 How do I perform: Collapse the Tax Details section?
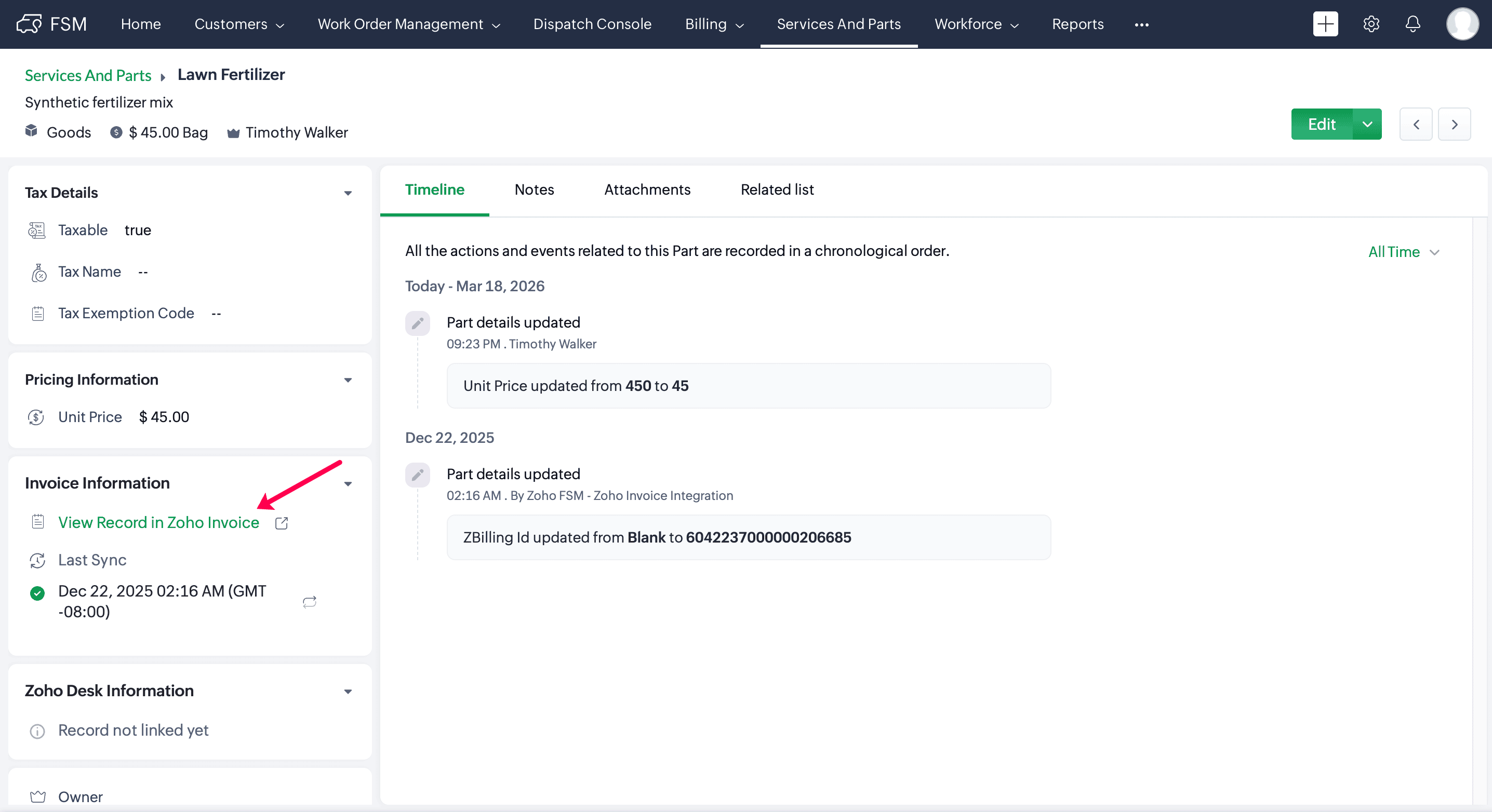(x=348, y=193)
